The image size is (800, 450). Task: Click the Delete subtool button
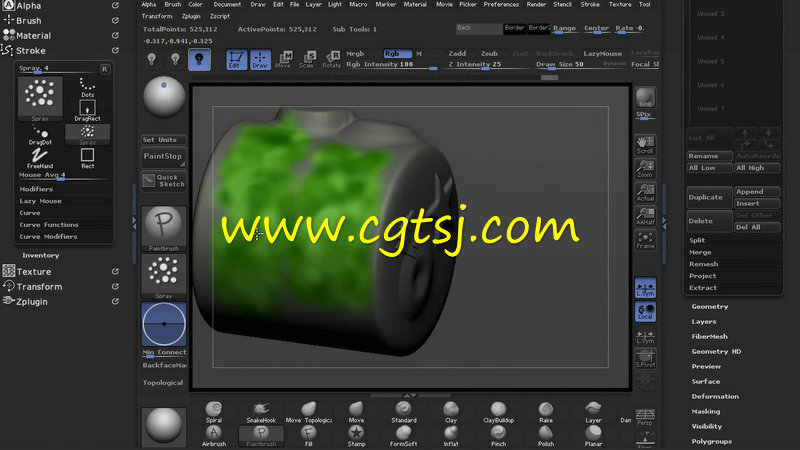pos(710,221)
